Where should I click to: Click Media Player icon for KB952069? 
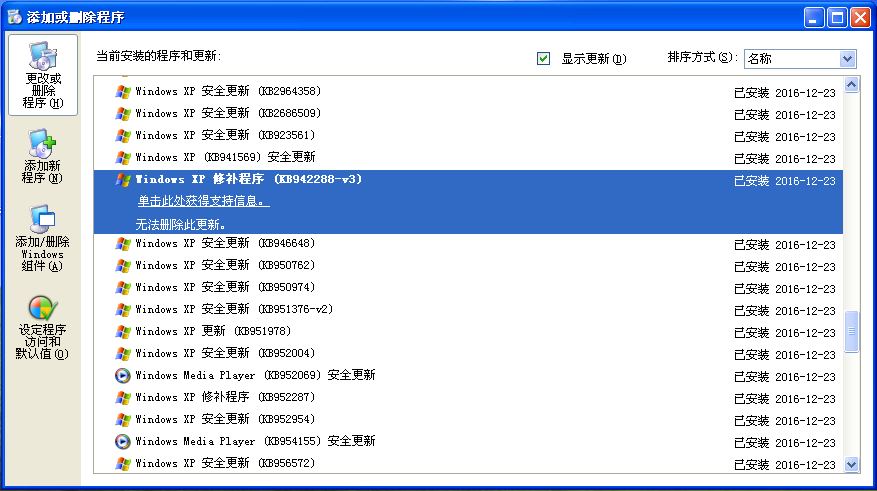pos(122,375)
